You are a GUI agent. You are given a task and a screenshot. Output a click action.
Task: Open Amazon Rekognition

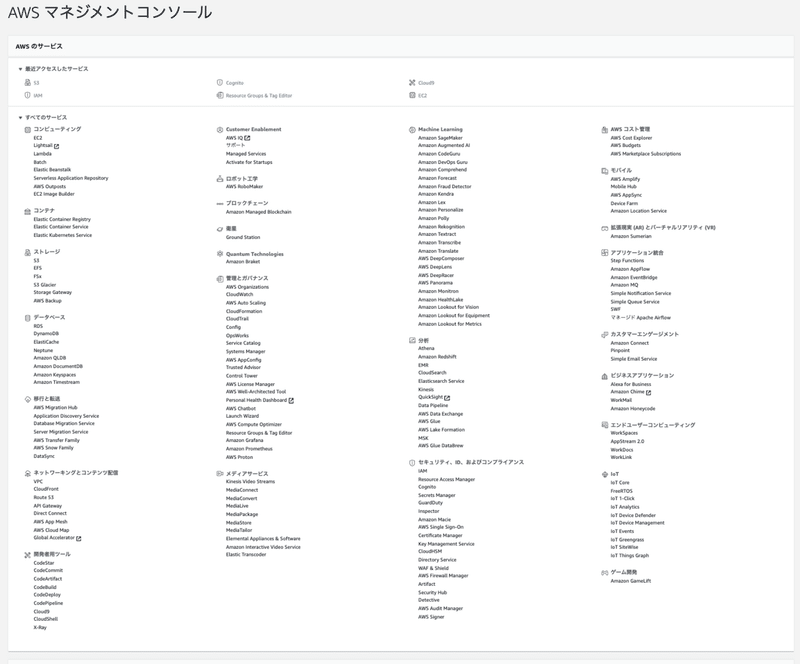(x=441, y=227)
